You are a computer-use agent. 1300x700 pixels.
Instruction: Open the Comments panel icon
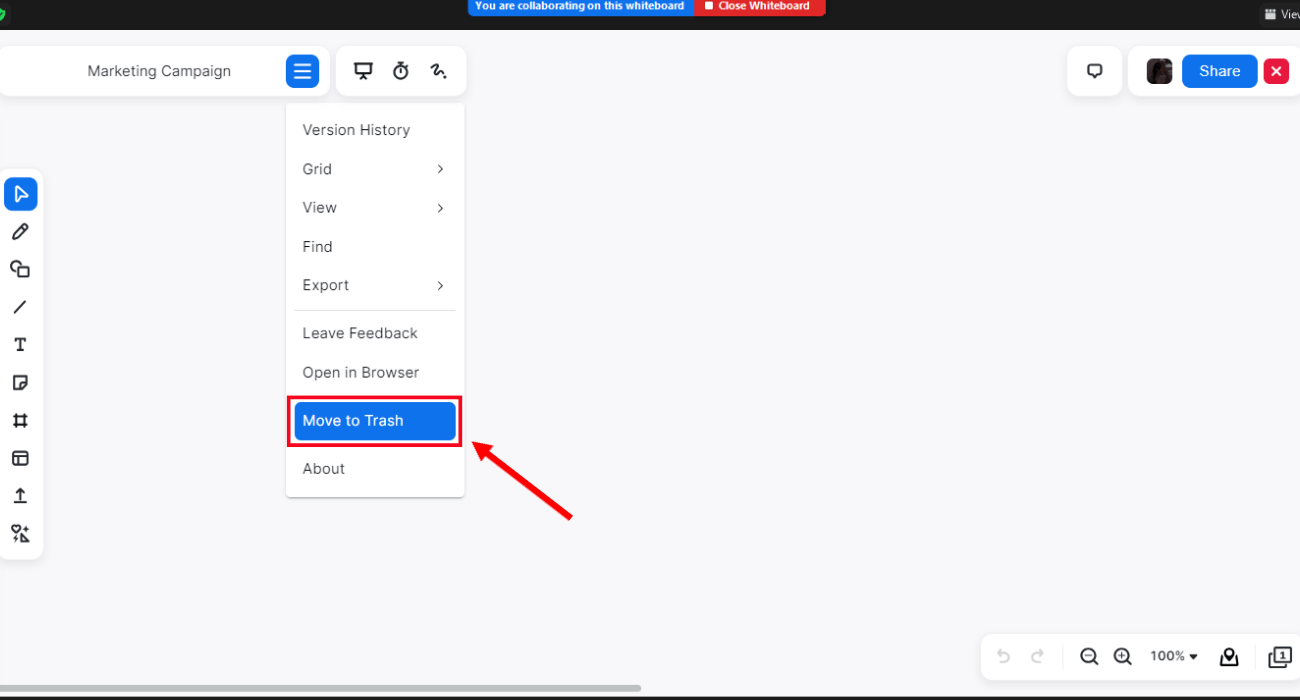click(x=1095, y=71)
